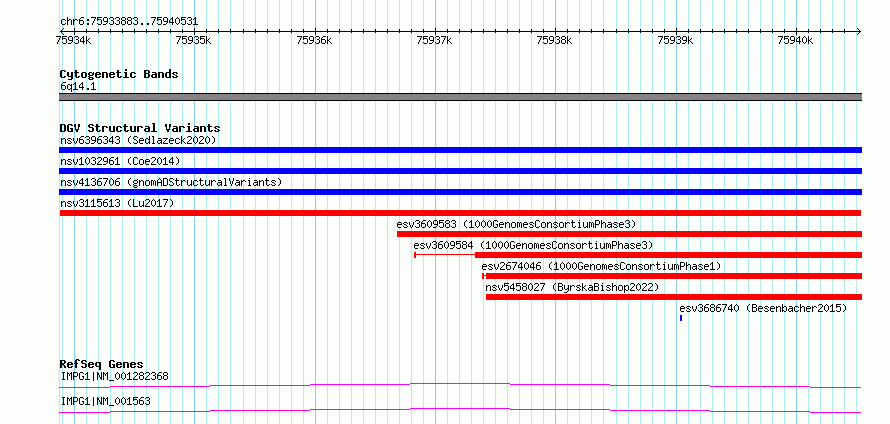
Task: Open the esv3609583 (1000GenomesConsortiumPhase3) label
Action: tap(517, 224)
